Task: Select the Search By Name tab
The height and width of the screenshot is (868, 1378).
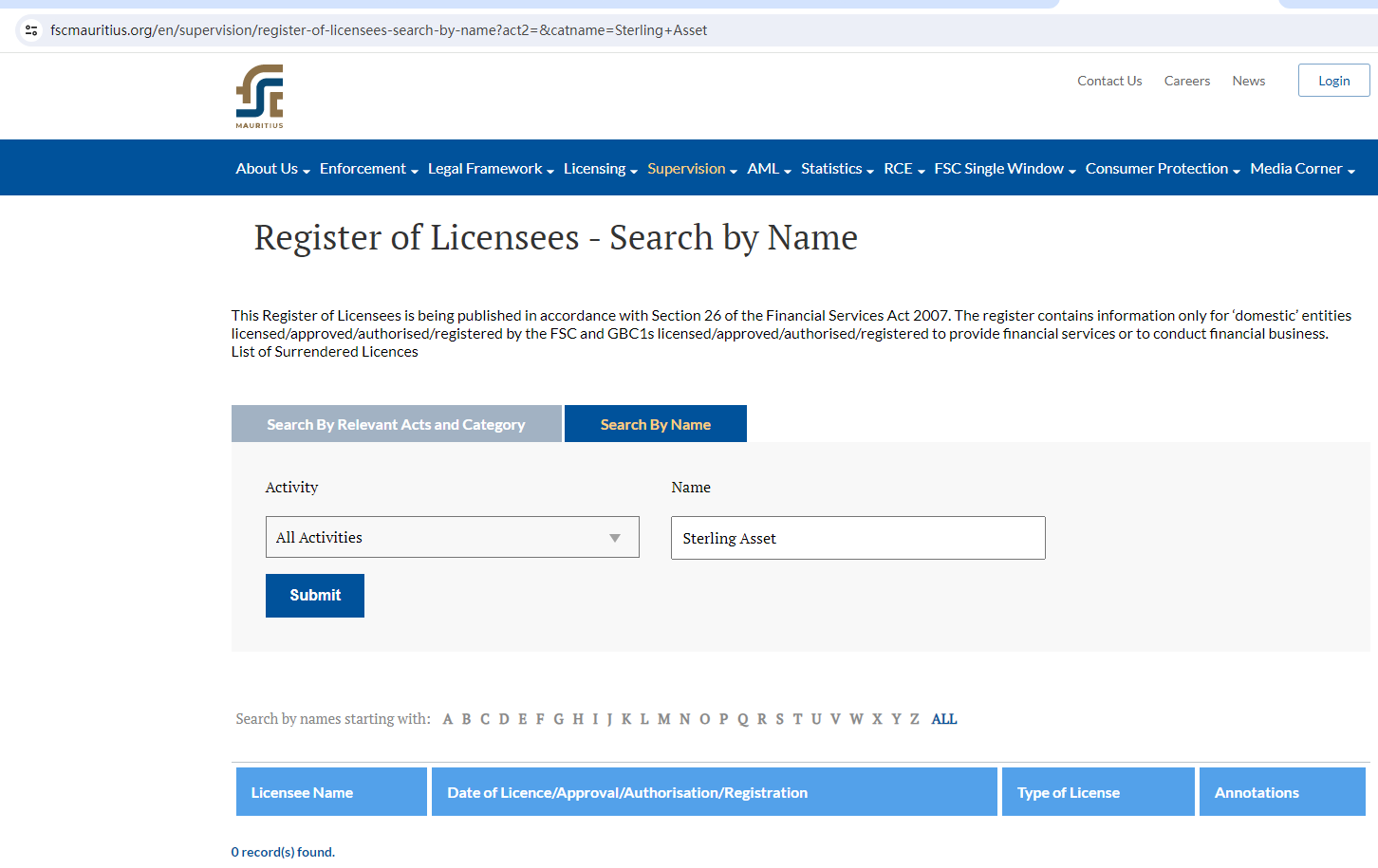Action: pos(655,424)
